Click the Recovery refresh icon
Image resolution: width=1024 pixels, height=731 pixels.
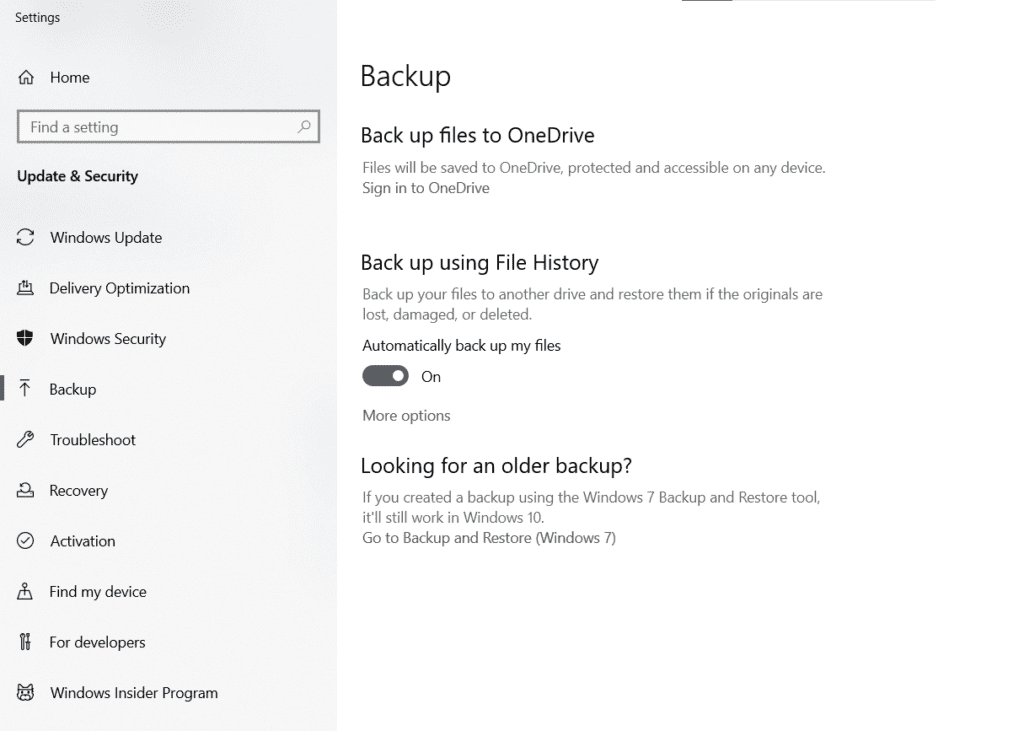[x=28, y=490]
